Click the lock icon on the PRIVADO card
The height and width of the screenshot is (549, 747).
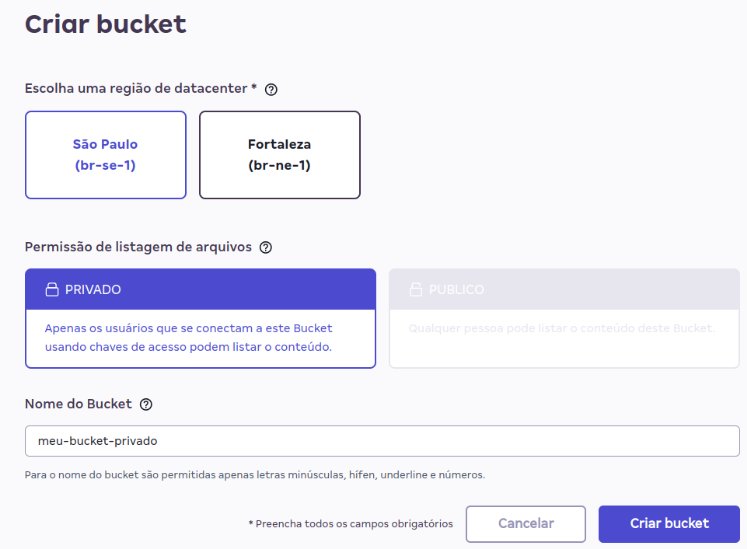click(52, 290)
